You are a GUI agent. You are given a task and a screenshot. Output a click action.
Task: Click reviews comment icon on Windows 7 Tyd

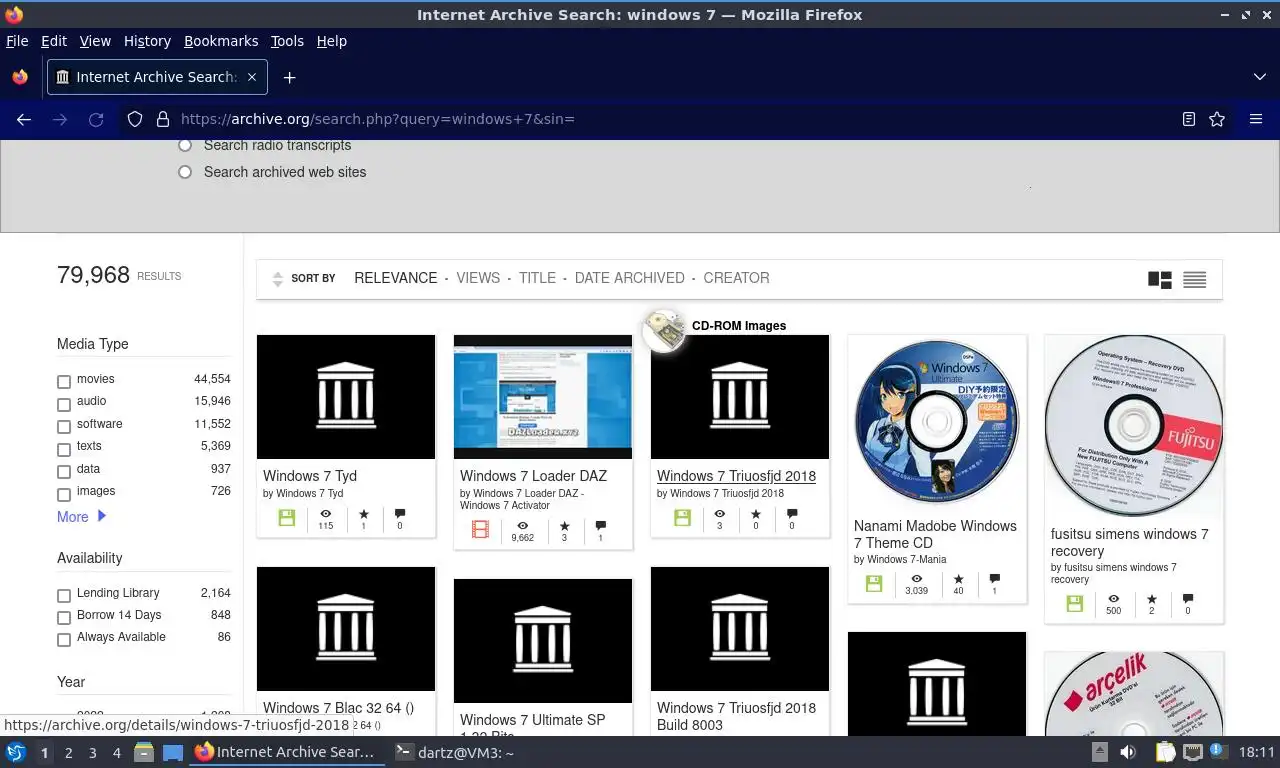[400, 514]
